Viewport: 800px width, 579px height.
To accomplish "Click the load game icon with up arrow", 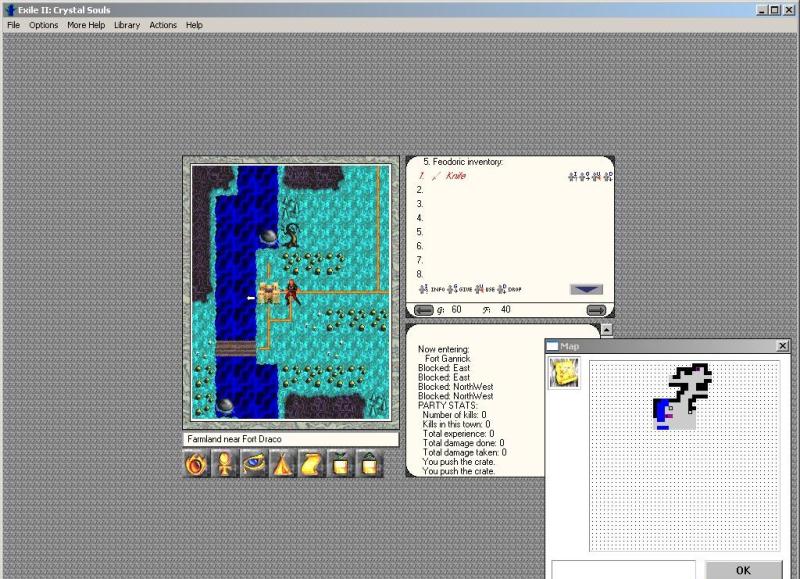I will (369, 465).
